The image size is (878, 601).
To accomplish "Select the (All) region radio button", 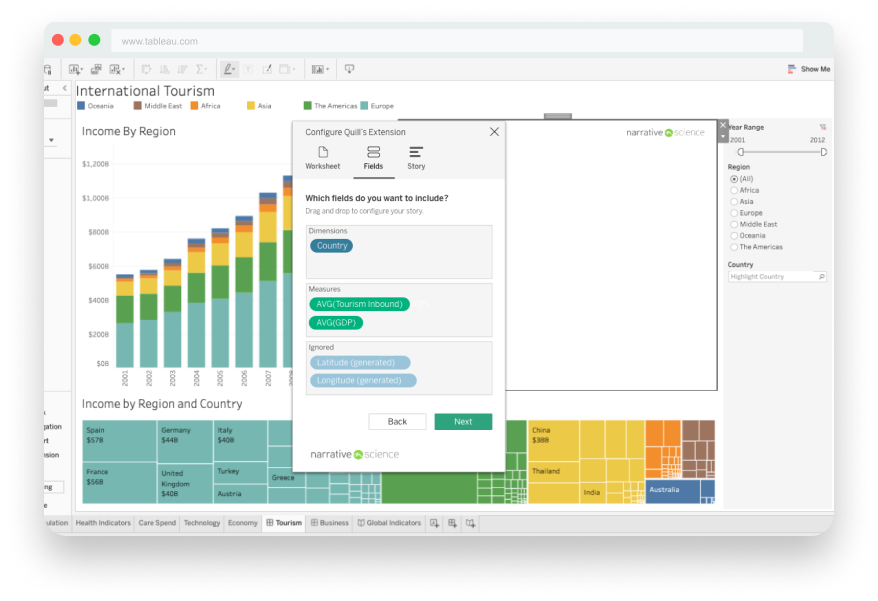I will [x=734, y=178].
